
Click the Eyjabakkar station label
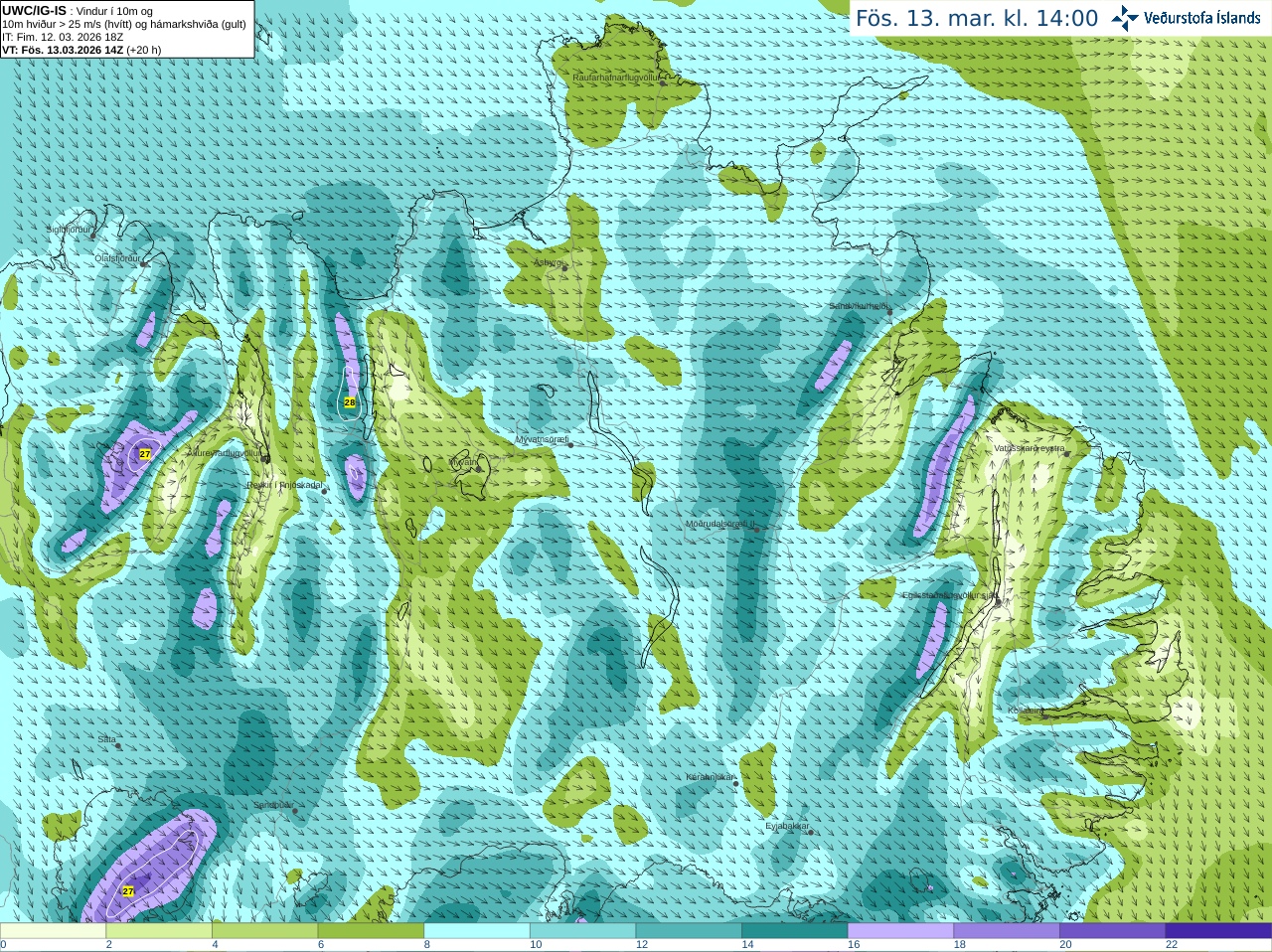point(787,826)
